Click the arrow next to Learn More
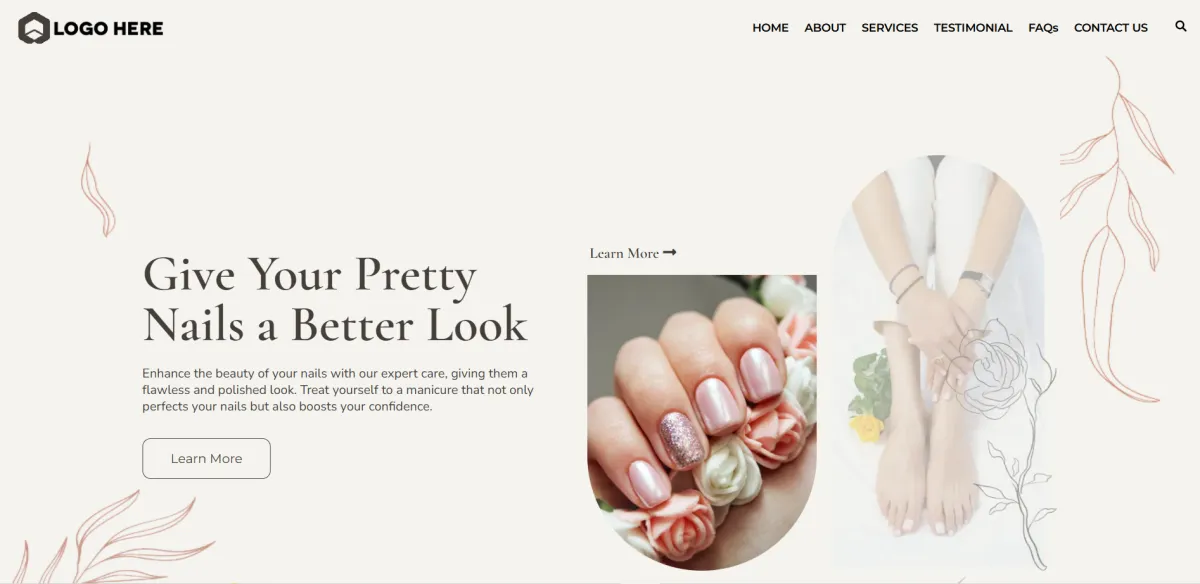This screenshot has height=584, width=1200. coord(670,253)
